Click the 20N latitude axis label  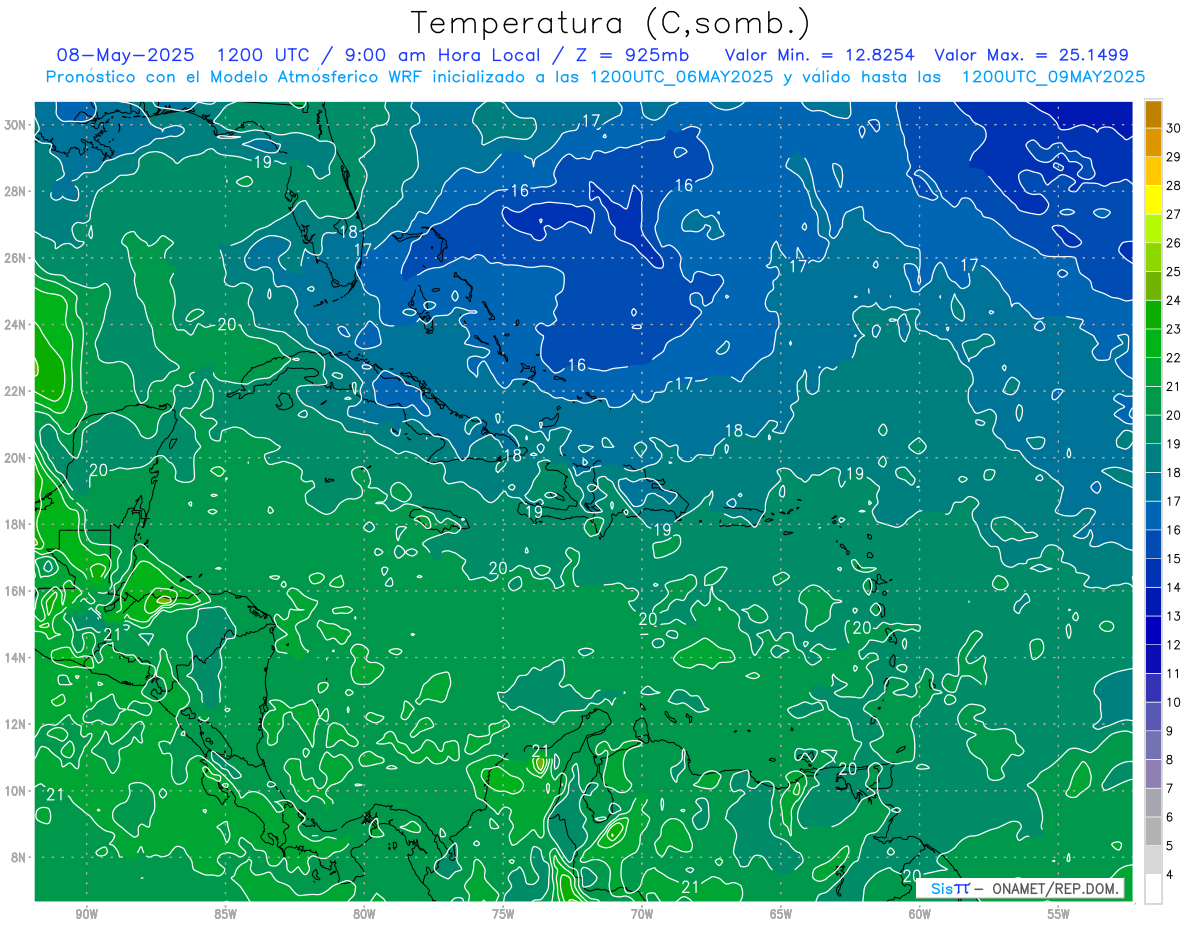point(16,458)
